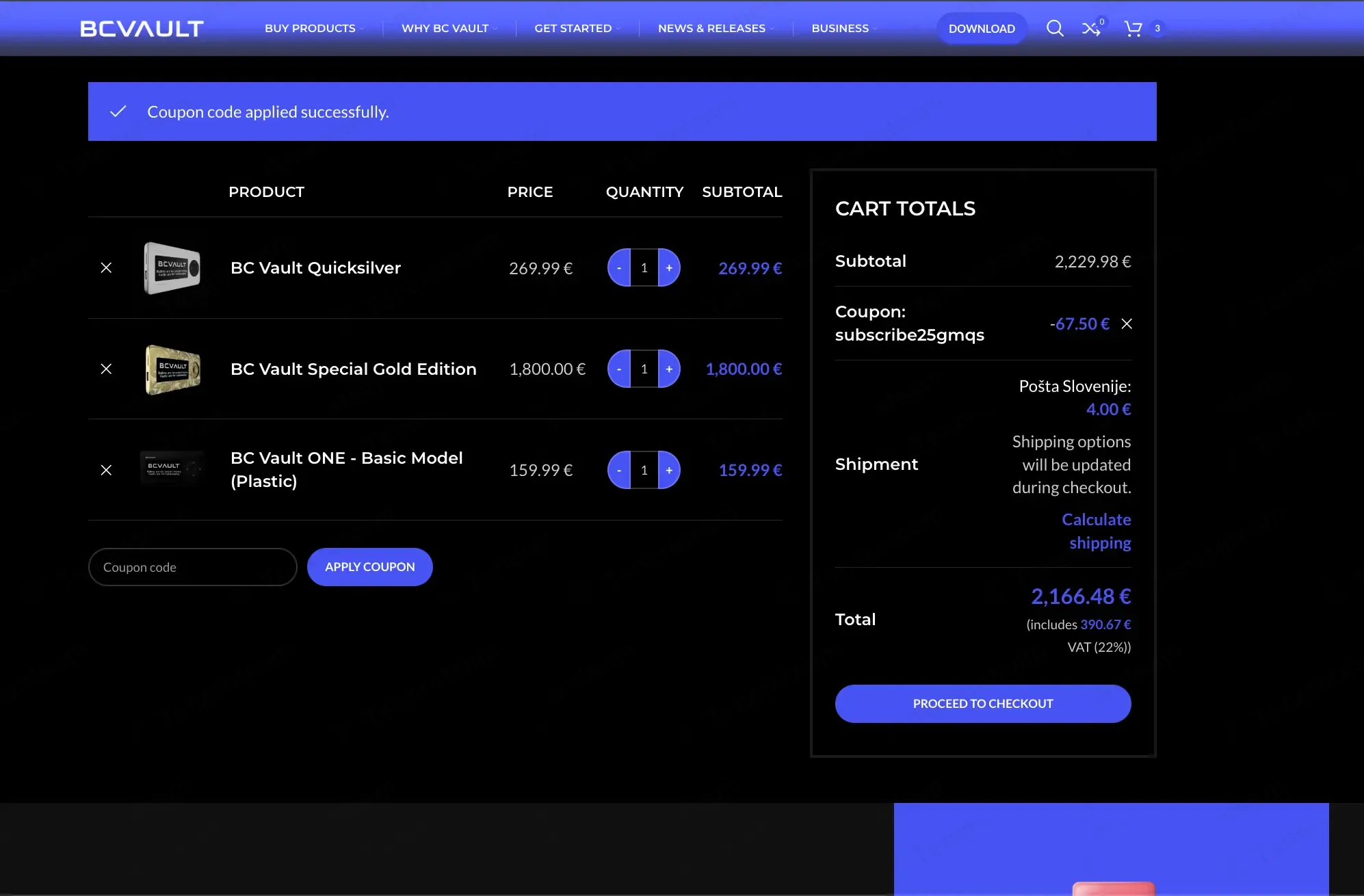Decrease BC Vault ONE Basic Model quantity
1364x896 pixels.
coord(619,470)
